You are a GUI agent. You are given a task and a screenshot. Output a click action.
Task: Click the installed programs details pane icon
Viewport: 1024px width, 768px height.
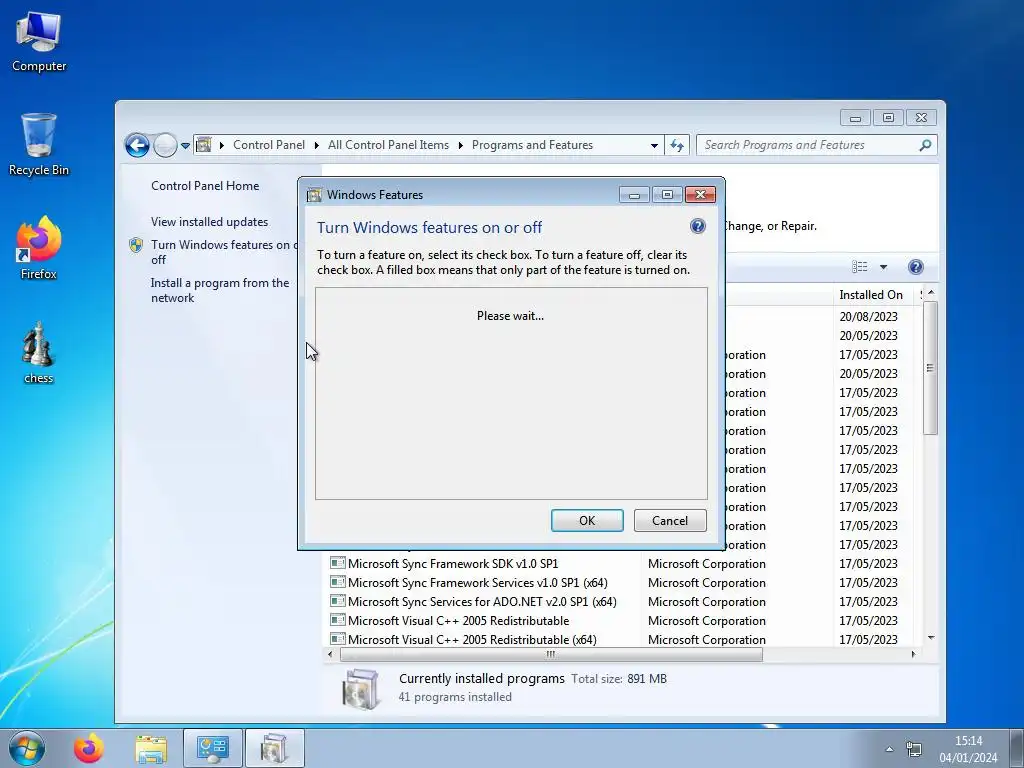pyautogui.click(x=360, y=688)
